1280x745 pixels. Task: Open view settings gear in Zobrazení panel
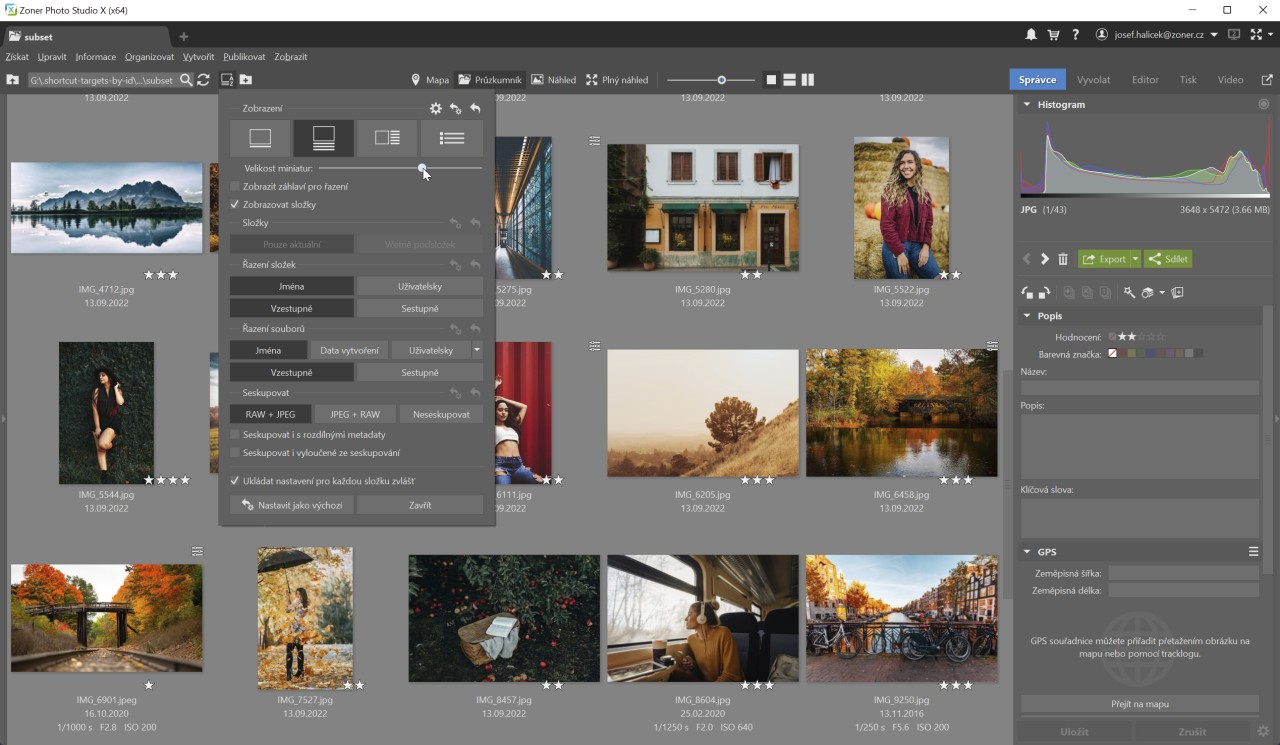point(435,108)
